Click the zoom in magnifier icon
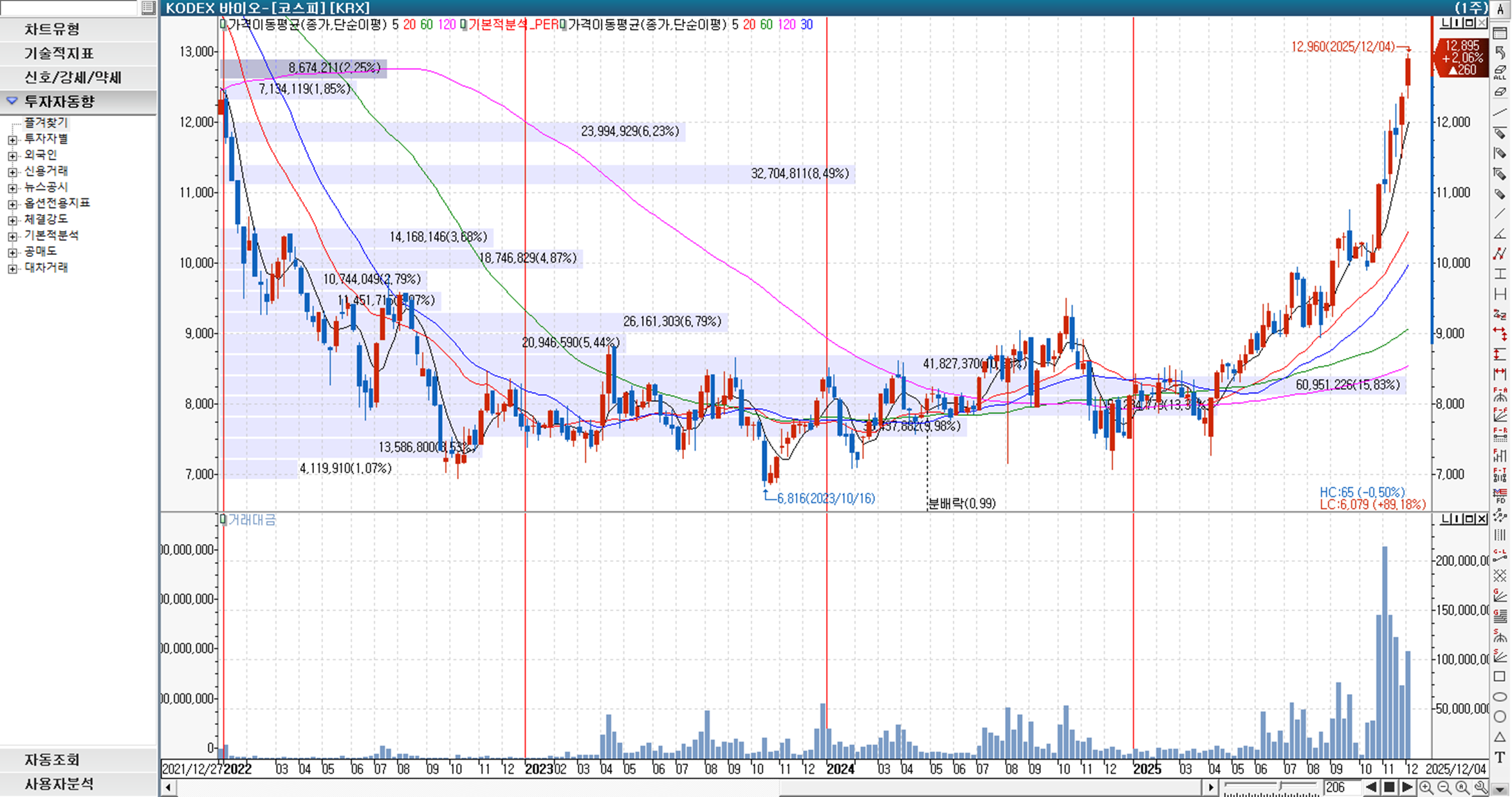Screen dimensions: 1512x797 coord(1426,787)
